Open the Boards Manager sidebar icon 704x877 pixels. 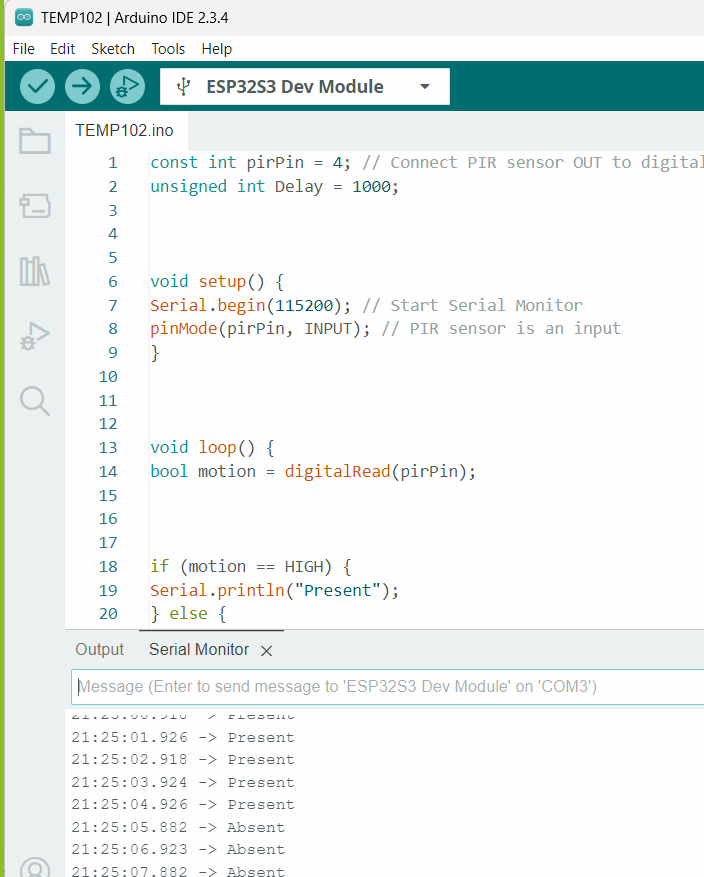35,206
